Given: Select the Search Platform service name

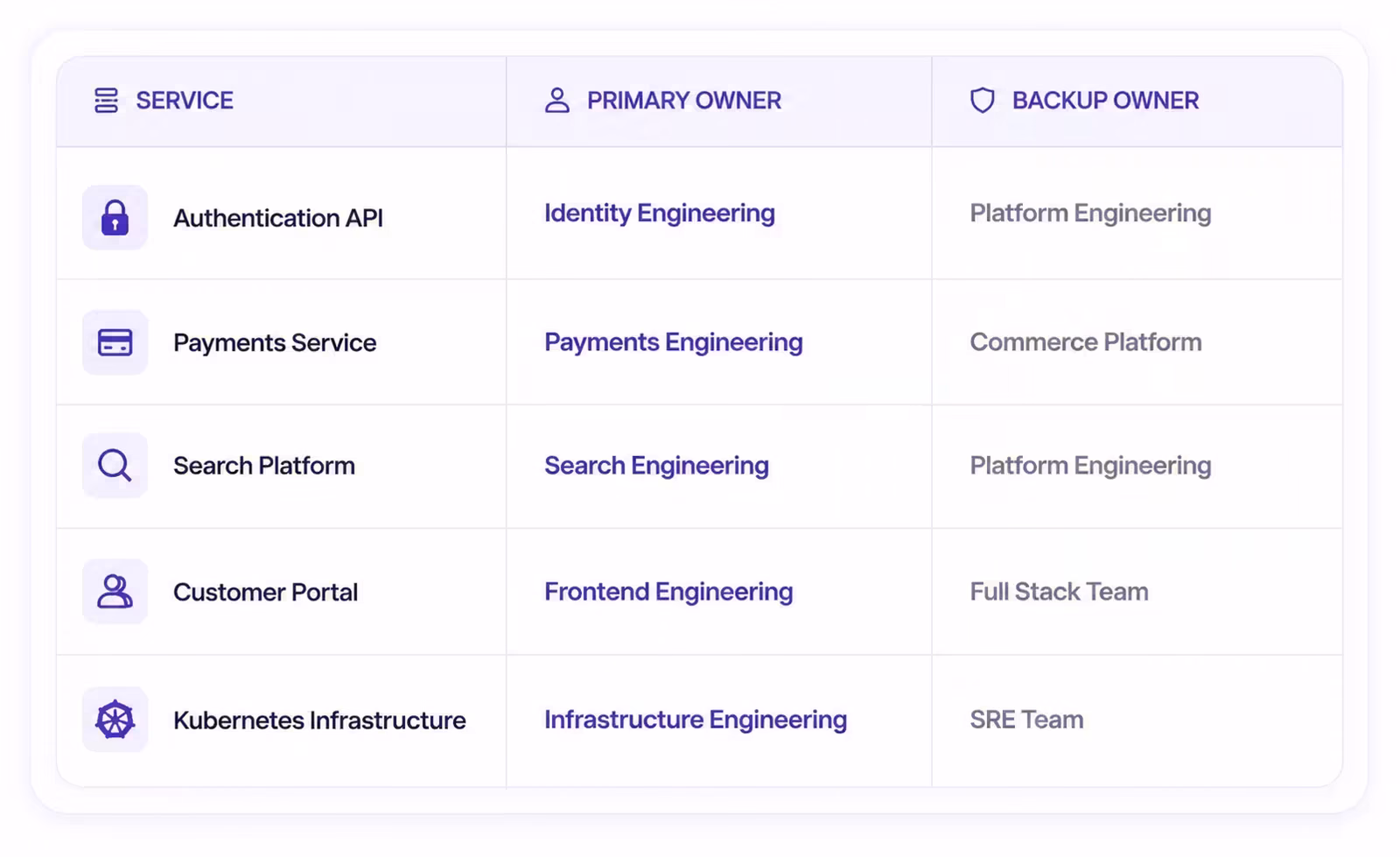Looking at the screenshot, I should click(264, 466).
